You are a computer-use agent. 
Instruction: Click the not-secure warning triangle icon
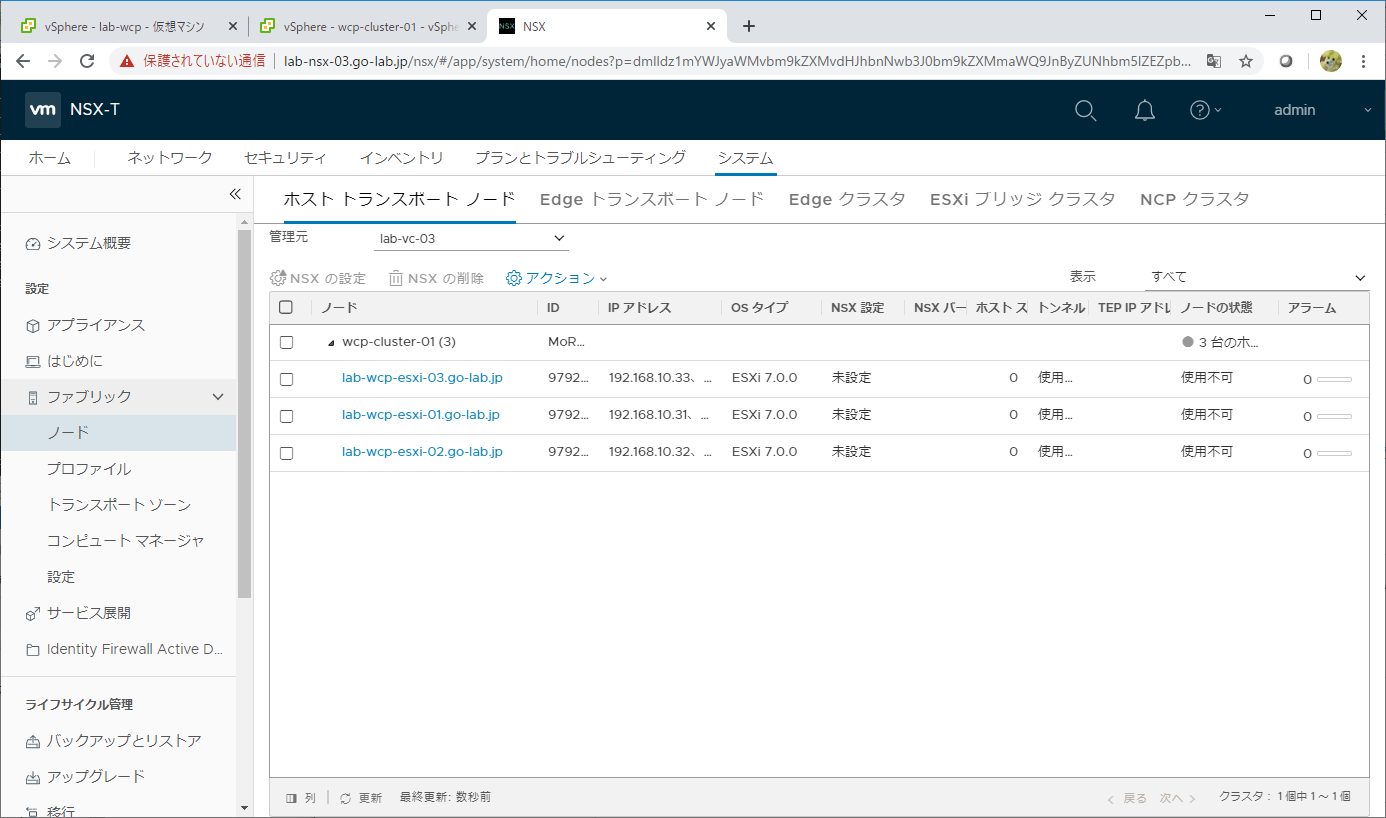(x=127, y=61)
